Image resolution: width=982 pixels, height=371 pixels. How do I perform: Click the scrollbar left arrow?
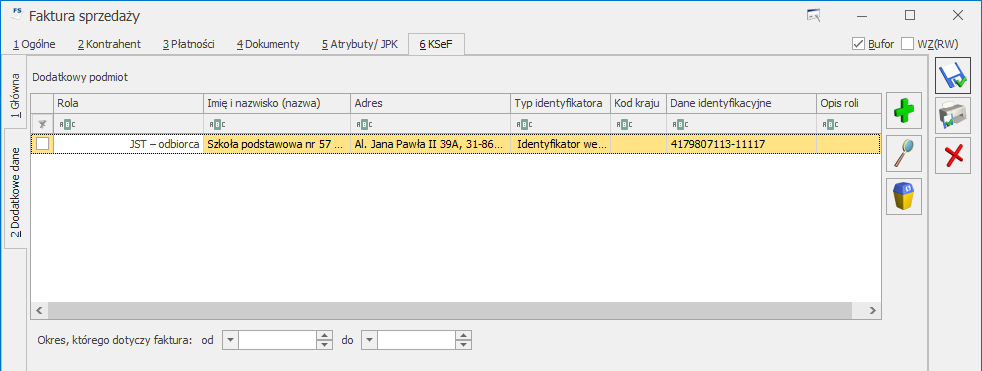coord(39,310)
